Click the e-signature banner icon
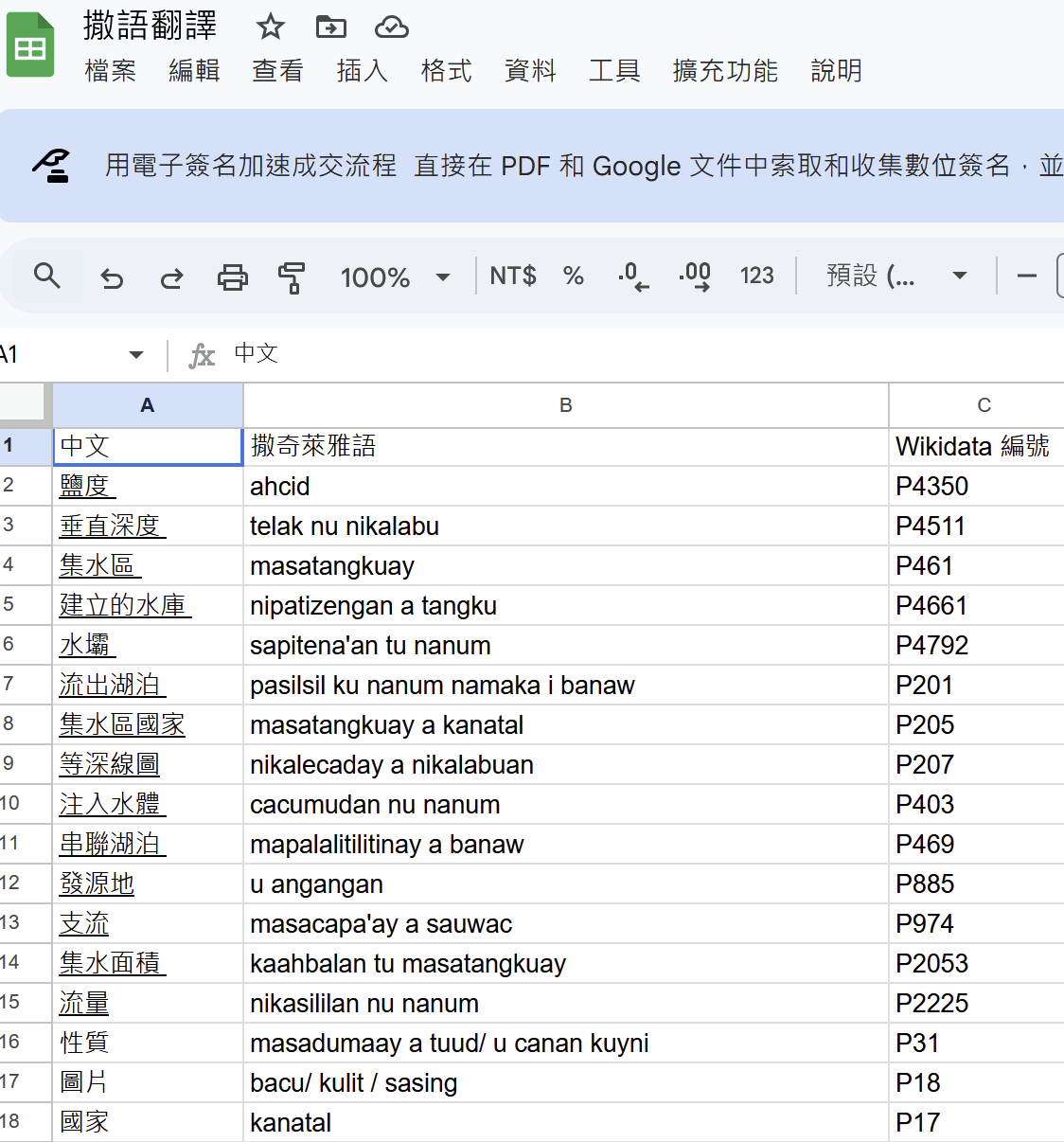Screen dimensions: 1064x1142 click(x=51, y=166)
